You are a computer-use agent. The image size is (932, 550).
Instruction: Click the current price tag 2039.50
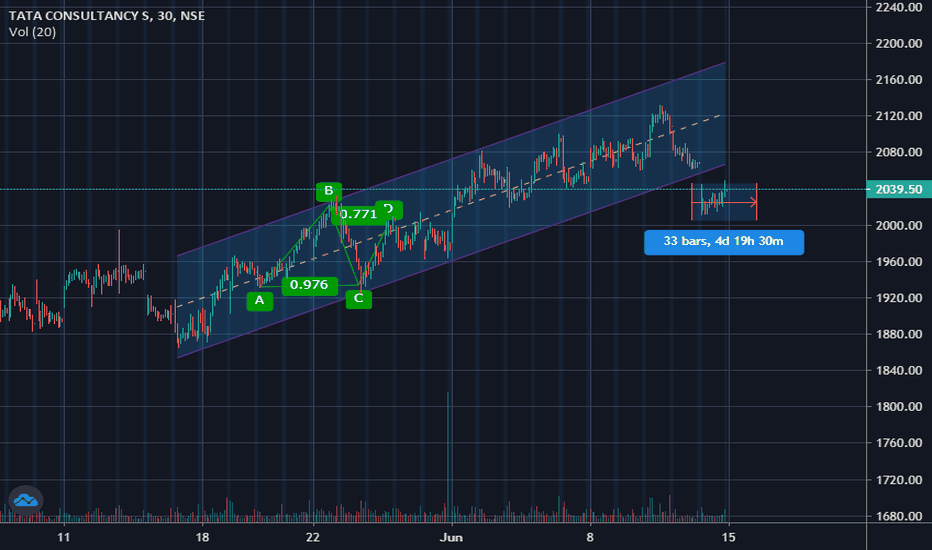(899, 189)
